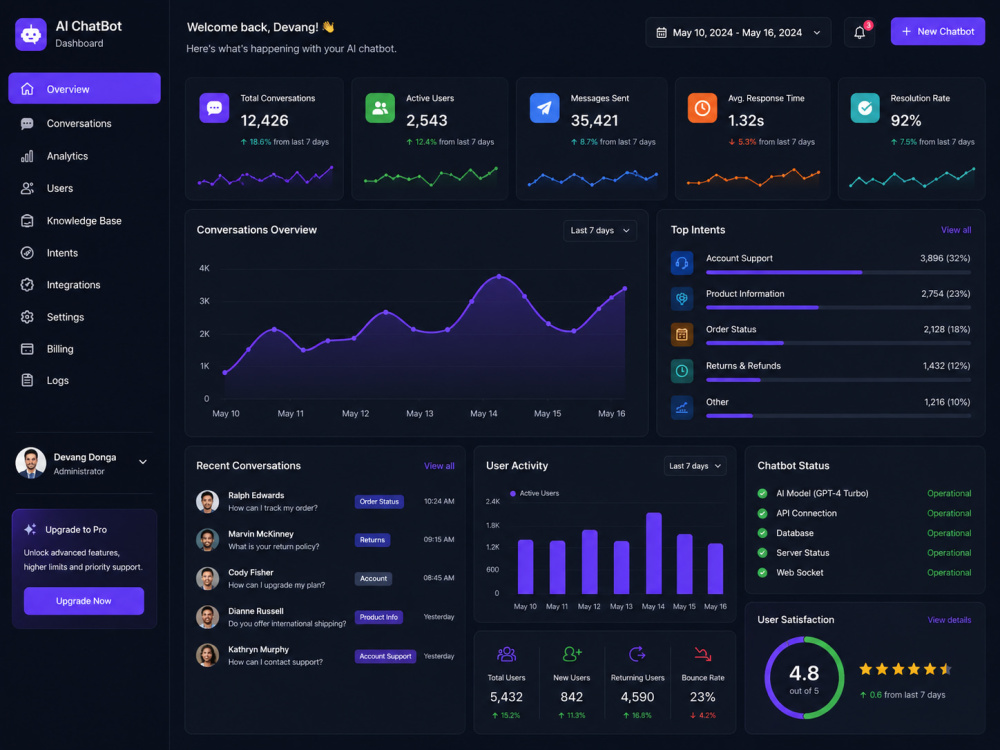Click the Active Users legend dot
Screen dimensions: 1000x750
pyautogui.click(x=513, y=494)
